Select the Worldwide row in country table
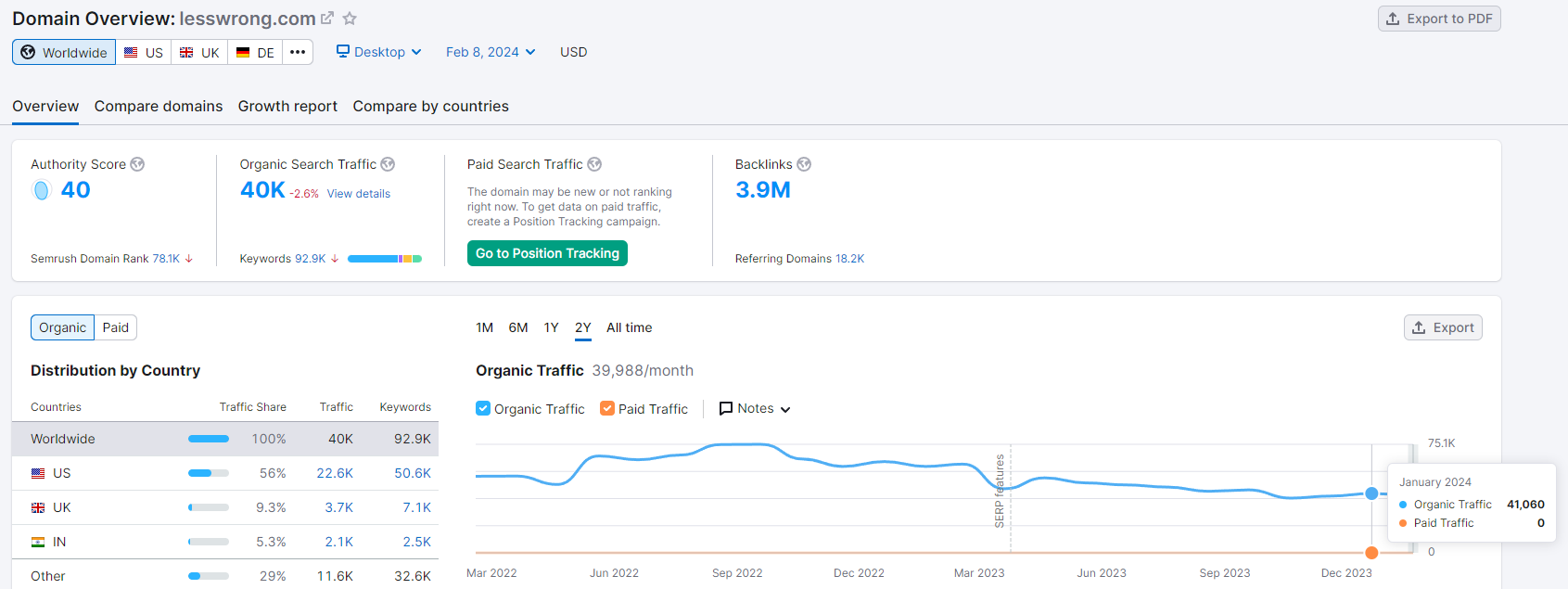The height and width of the screenshot is (589, 1568). point(225,439)
